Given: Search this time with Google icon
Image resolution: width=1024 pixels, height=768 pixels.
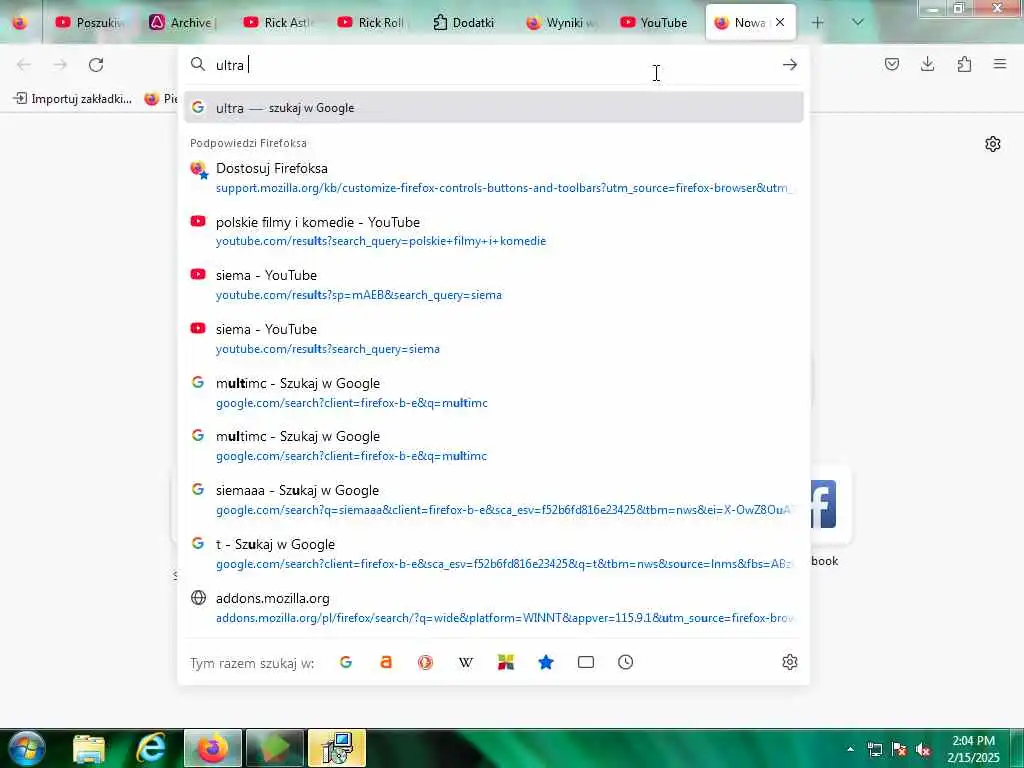Looking at the screenshot, I should point(346,662).
